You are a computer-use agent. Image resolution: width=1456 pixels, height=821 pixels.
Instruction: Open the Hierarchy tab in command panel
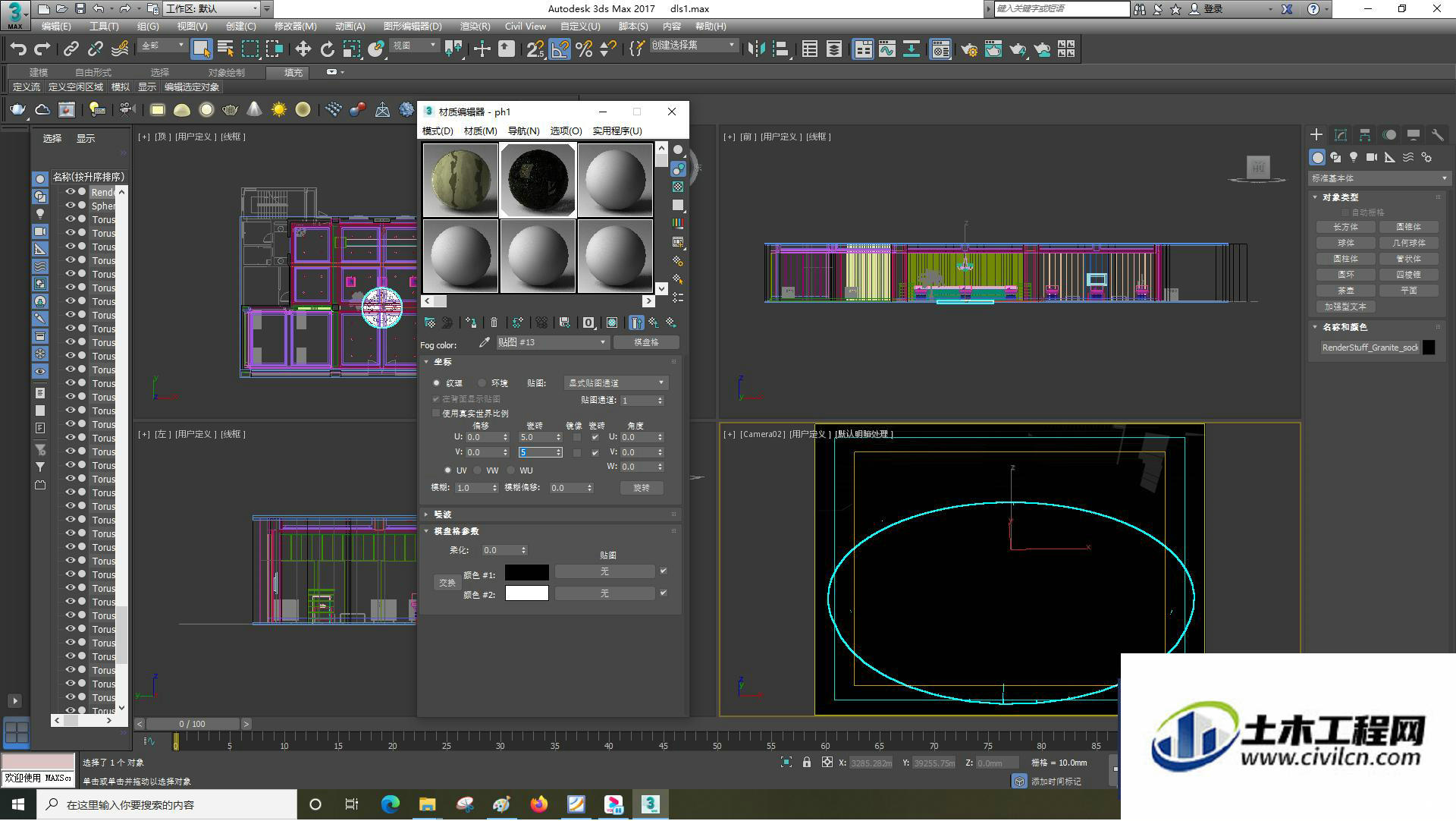[1365, 135]
